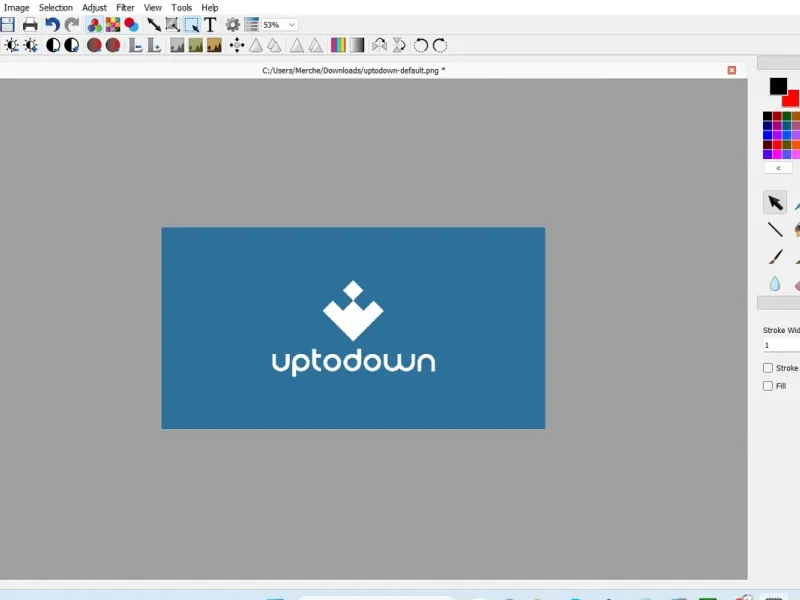This screenshot has height=600, width=800.
Task: Click the black diagonal double-arrow resize icon
Action: [154, 24]
